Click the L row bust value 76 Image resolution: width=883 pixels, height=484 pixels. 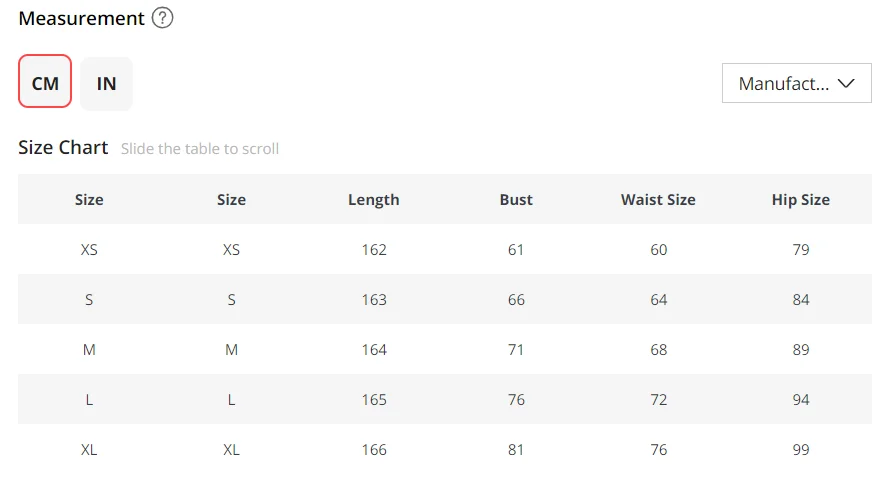click(516, 399)
